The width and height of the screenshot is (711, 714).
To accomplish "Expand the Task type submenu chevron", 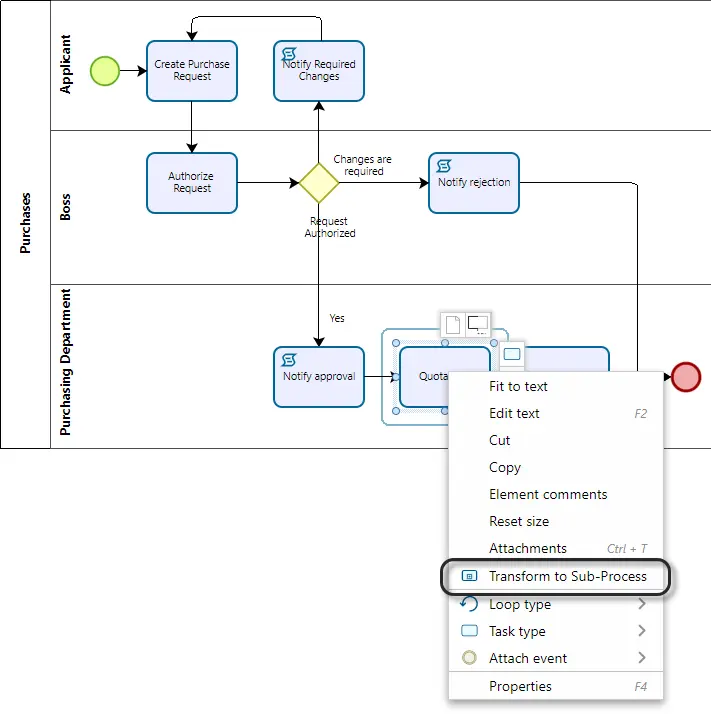I will 642,631.
